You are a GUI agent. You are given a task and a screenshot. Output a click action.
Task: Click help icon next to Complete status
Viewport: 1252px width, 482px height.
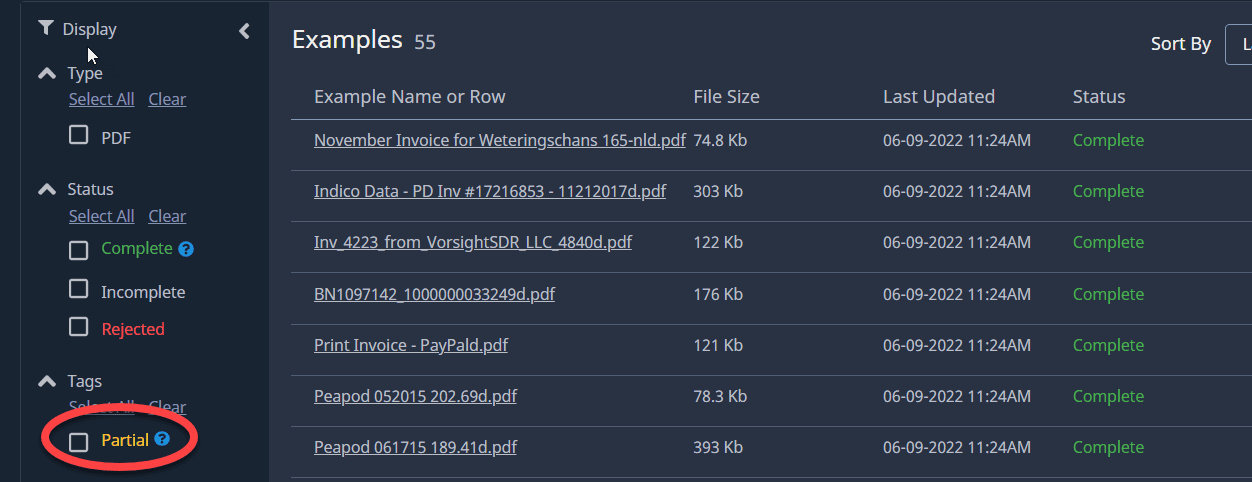[x=185, y=249]
